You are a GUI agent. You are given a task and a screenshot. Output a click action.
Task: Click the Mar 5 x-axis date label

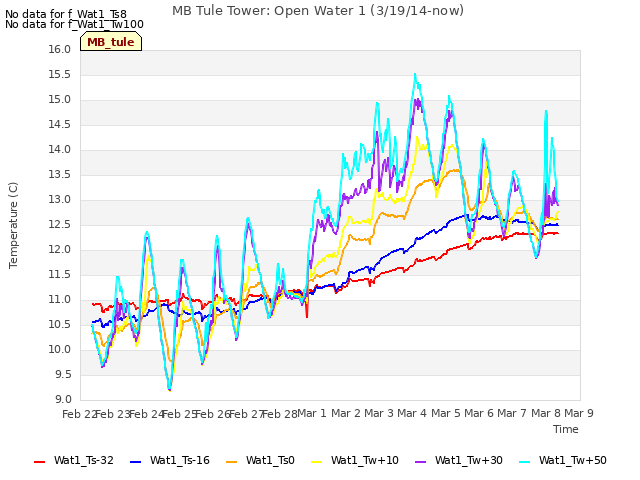pyautogui.click(x=446, y=413)
